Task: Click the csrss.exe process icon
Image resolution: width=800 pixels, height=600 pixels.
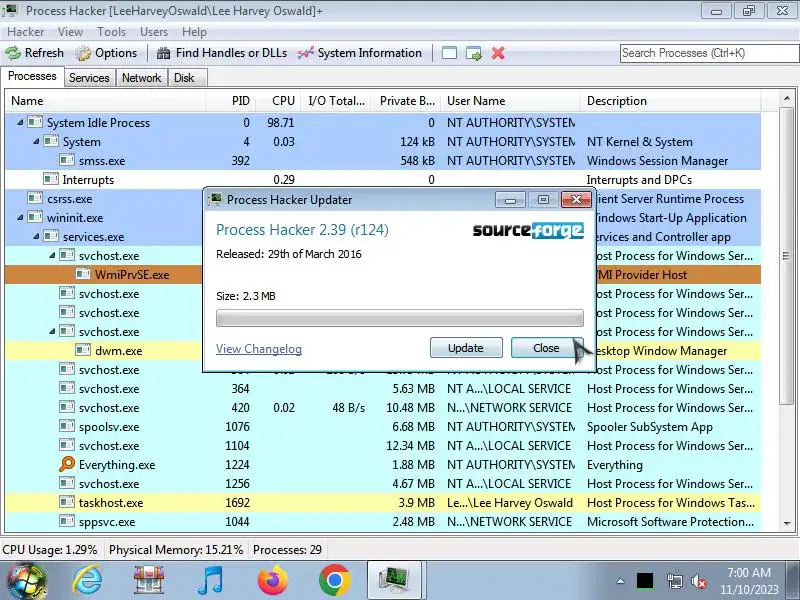Action: pos(35,198)
